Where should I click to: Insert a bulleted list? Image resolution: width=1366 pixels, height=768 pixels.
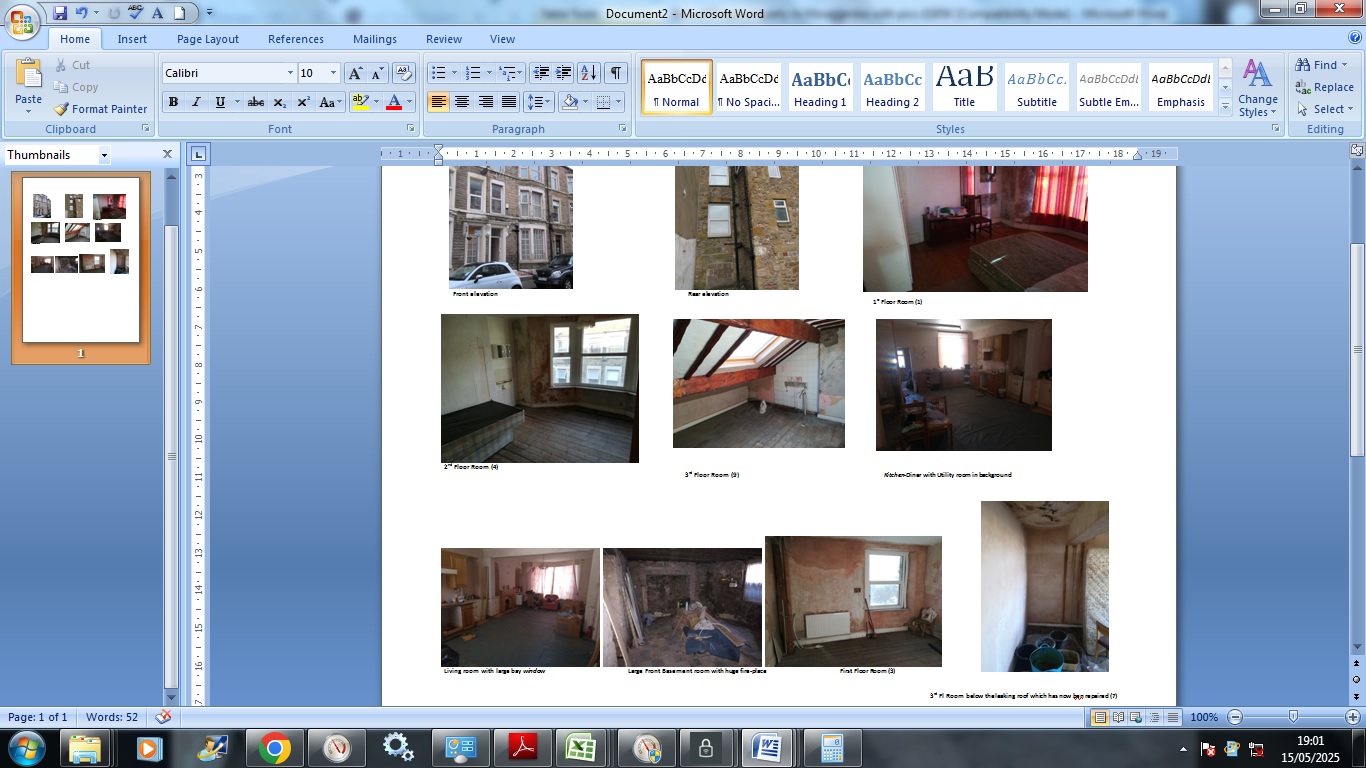click(x=437, y=73)
